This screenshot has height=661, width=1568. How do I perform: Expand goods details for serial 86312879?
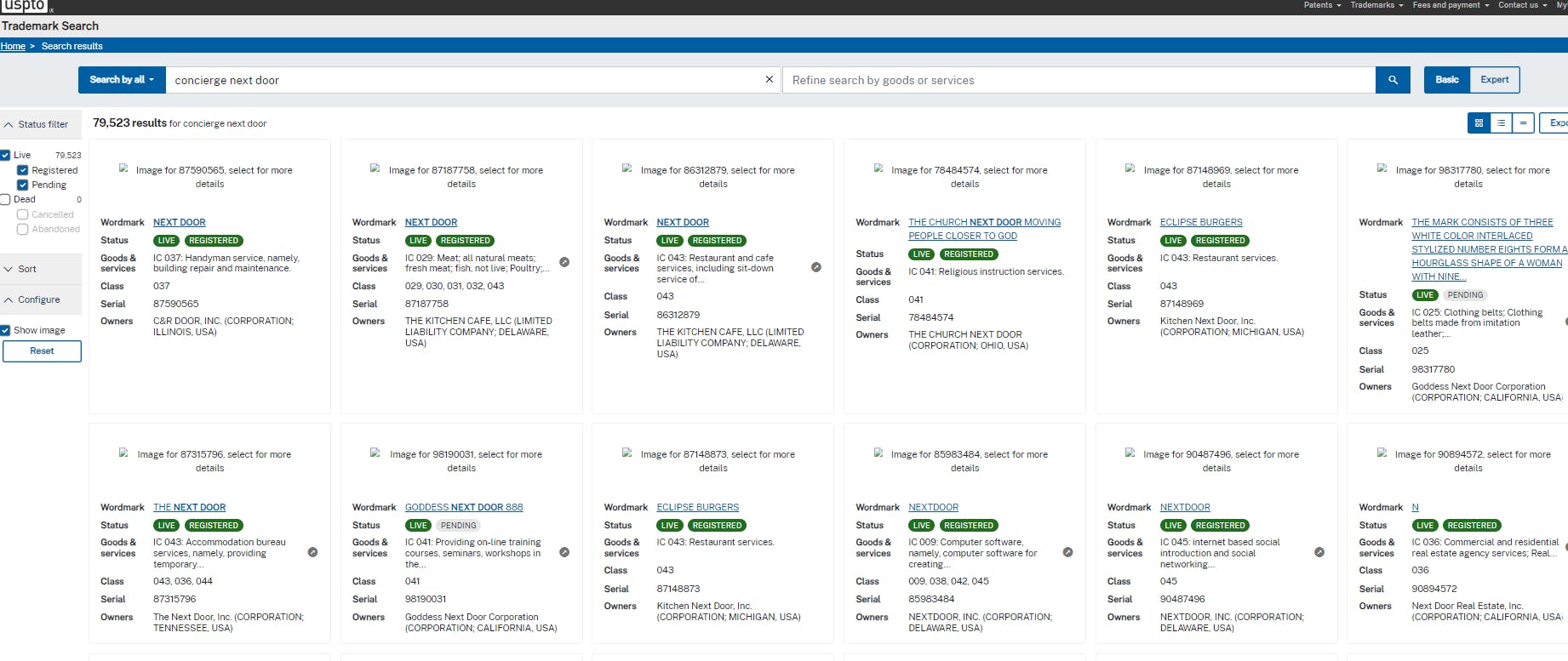[816, 267]
